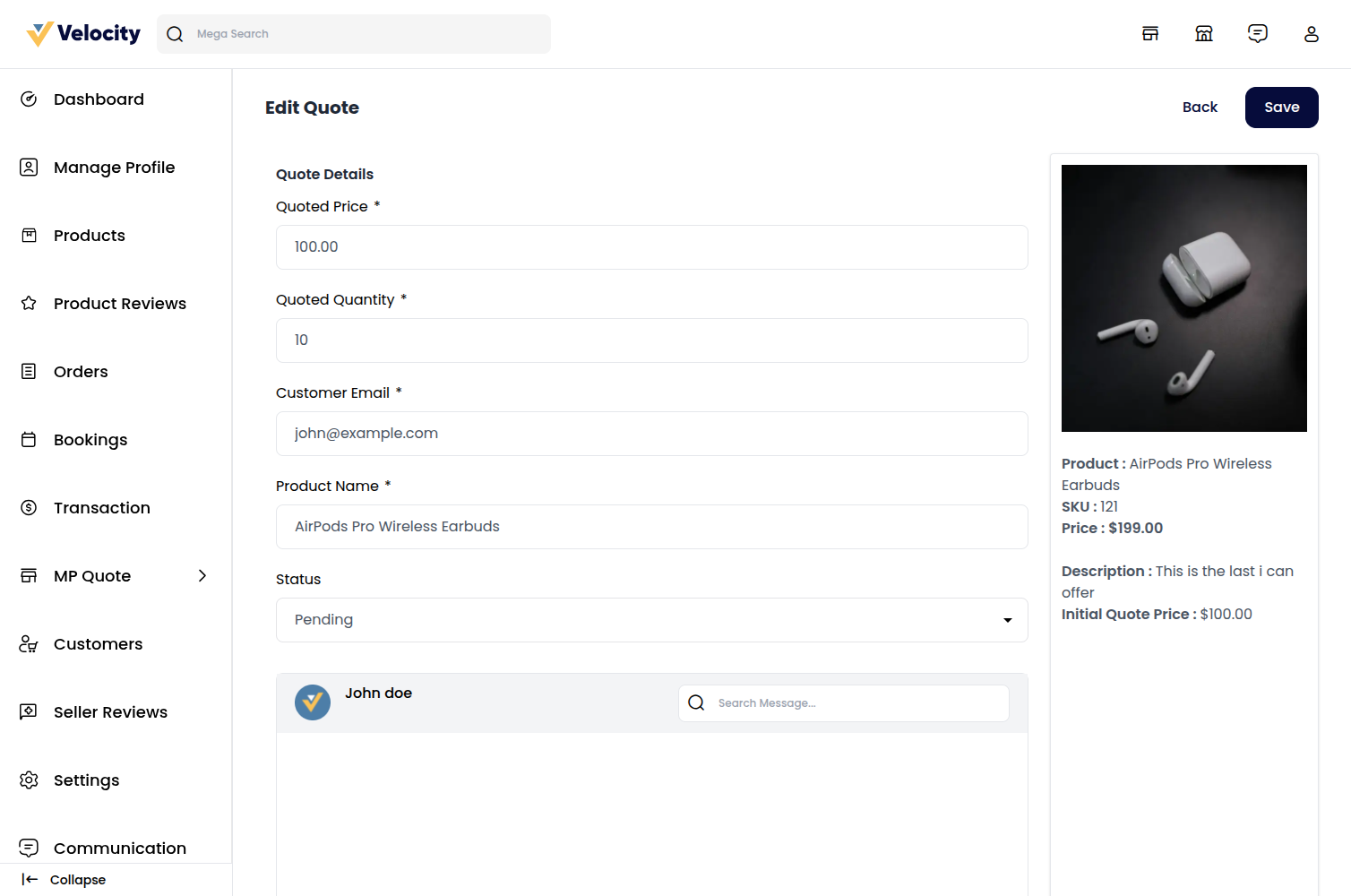Click the Quoted Price field
This screenshot has height=896, width=1351.
tap(652, 247)
